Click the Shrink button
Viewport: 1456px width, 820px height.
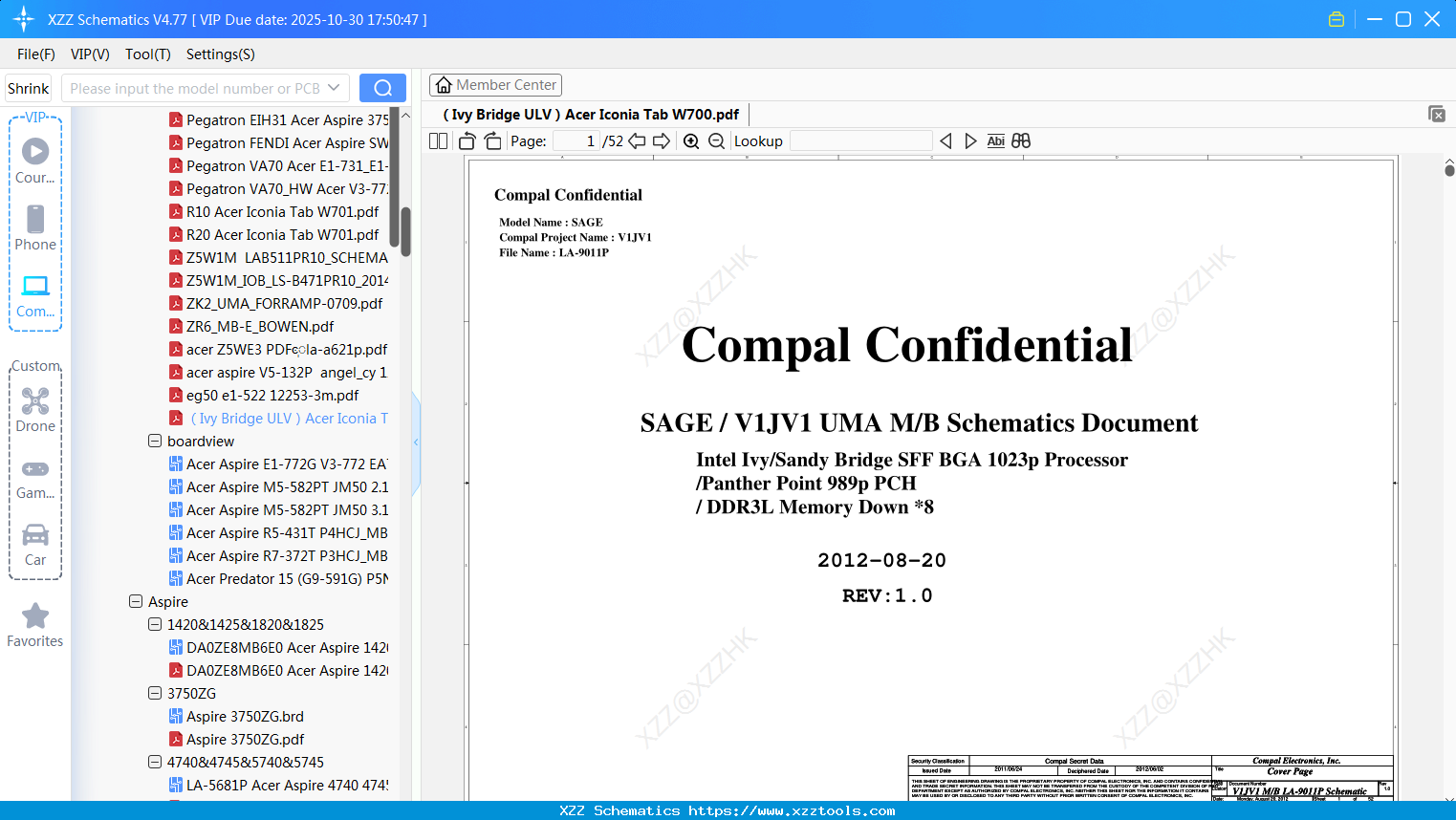(x=29, y=88)
